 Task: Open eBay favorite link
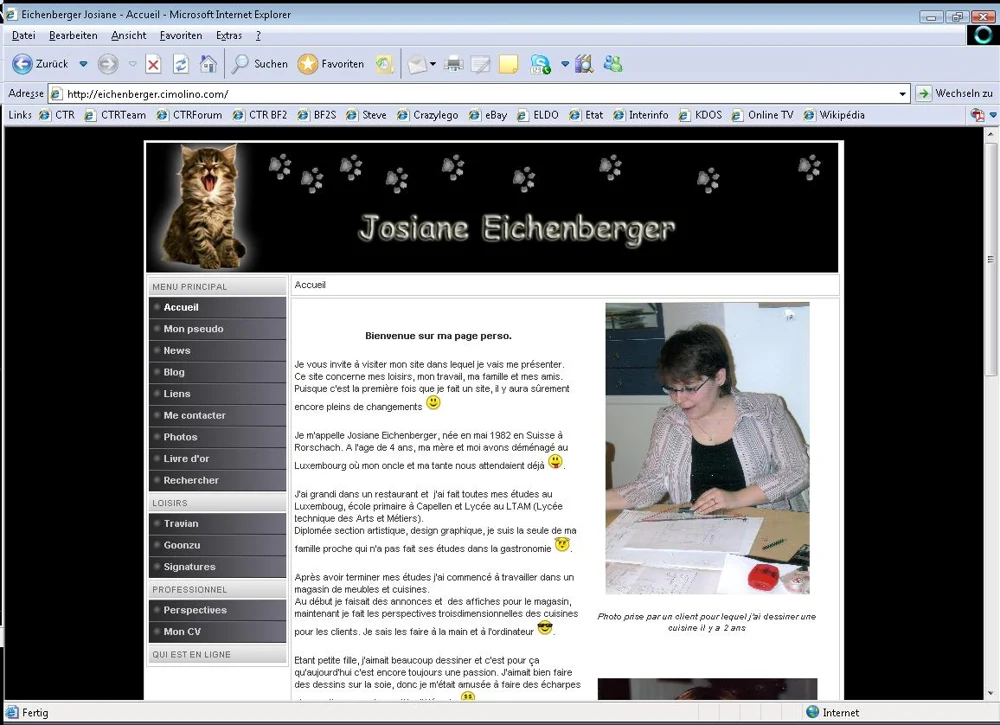(x=488, y=115)
